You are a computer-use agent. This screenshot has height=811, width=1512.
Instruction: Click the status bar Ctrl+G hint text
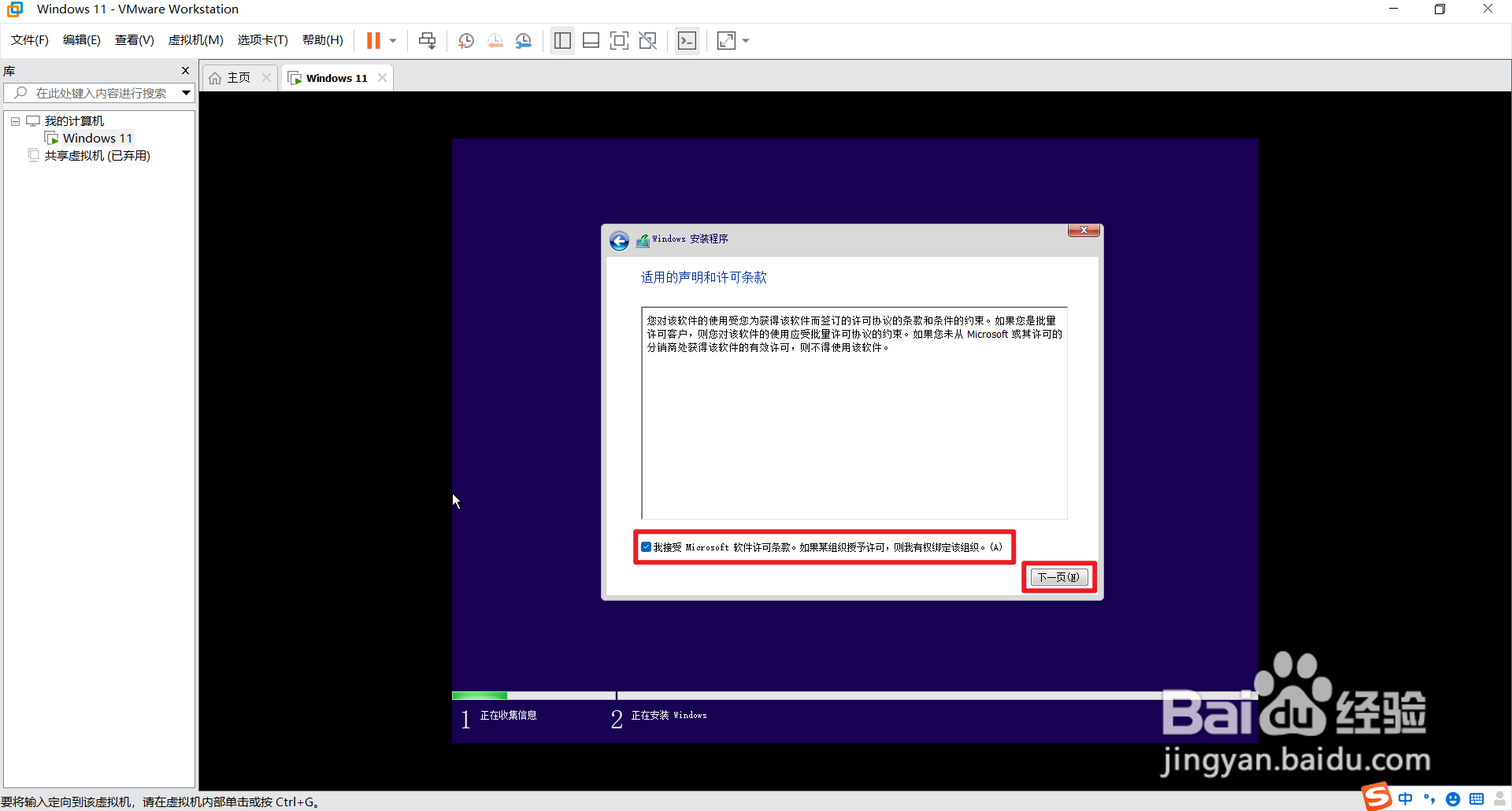tap(160, 802)
